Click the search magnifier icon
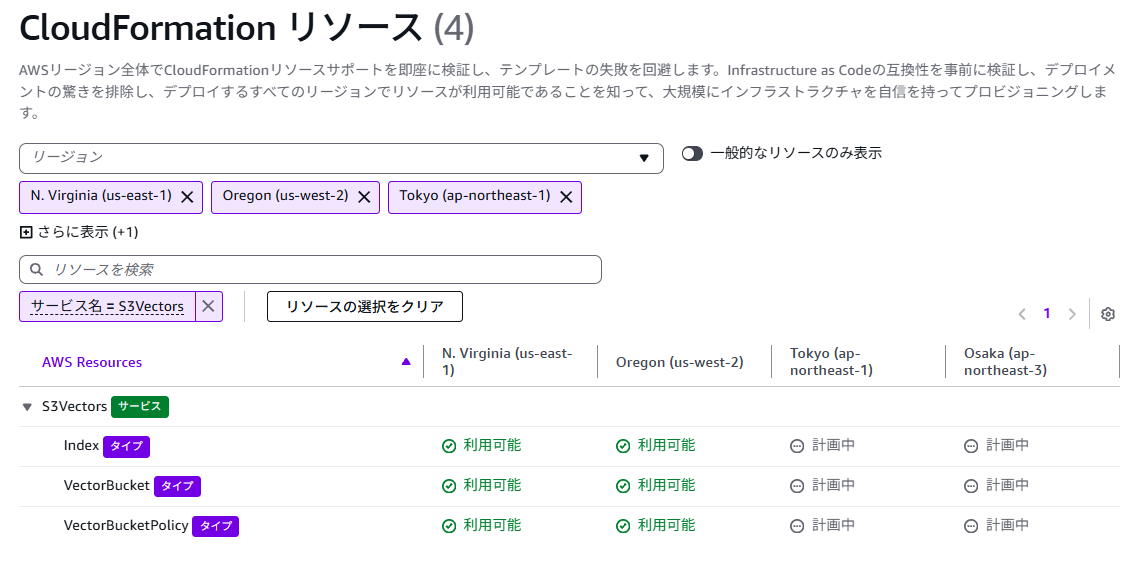The height and width of the screenshot is (569, 1144). tap(36, 270)
